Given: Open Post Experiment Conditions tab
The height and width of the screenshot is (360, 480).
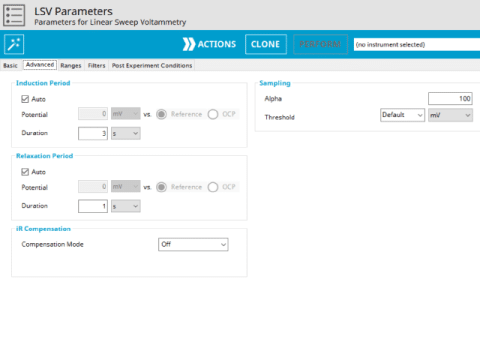Looking at the screenshot, I should (152, 65).
